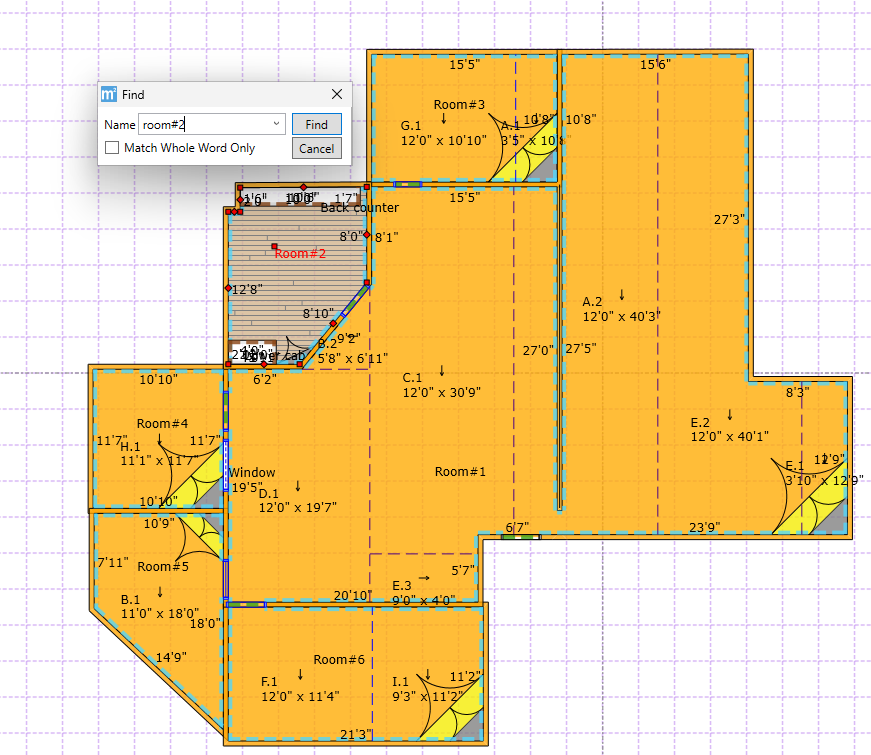Viewport: 871px width, 755px height.
Task: Click the D.1 12'0" x 19'7" dimension text
Action: pyautogui.click(x=297, y=501)
